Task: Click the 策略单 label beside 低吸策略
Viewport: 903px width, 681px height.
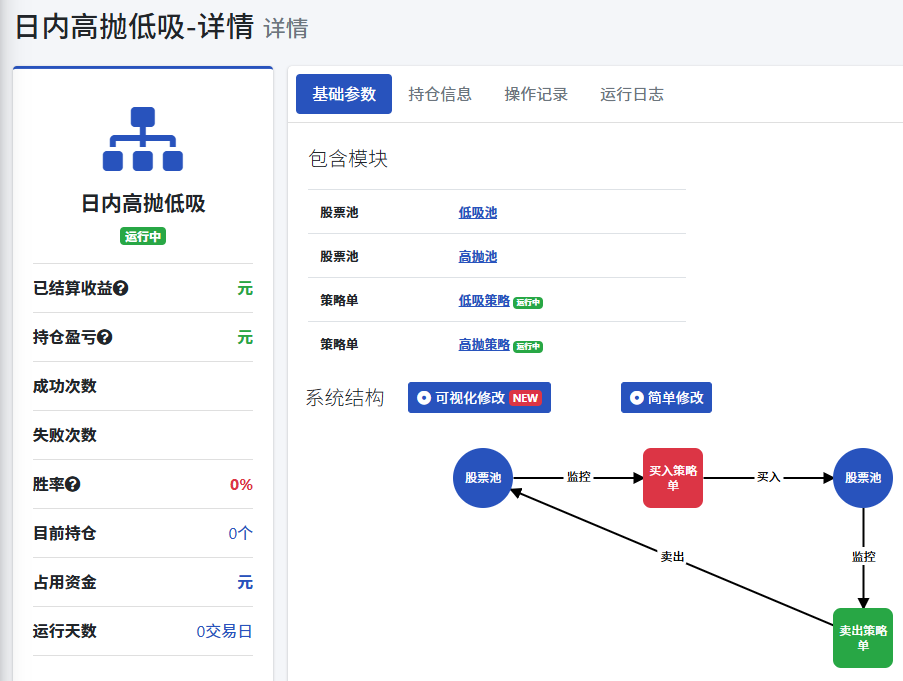Action: click(x=339, y=300)
